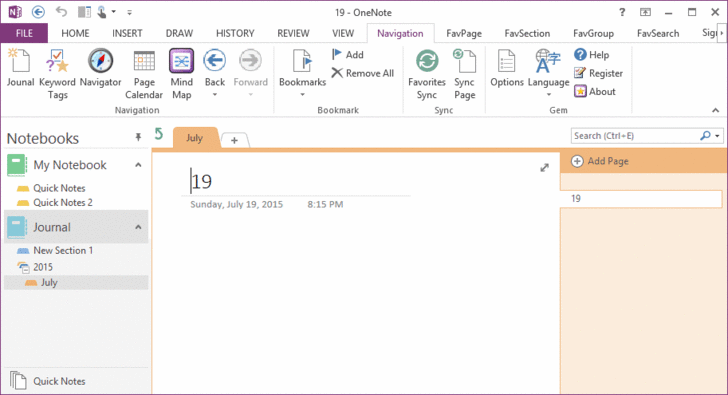Open the Mind Map tool
The width and height of the screenshot is (728, 395).
click(x=182, y=74)
